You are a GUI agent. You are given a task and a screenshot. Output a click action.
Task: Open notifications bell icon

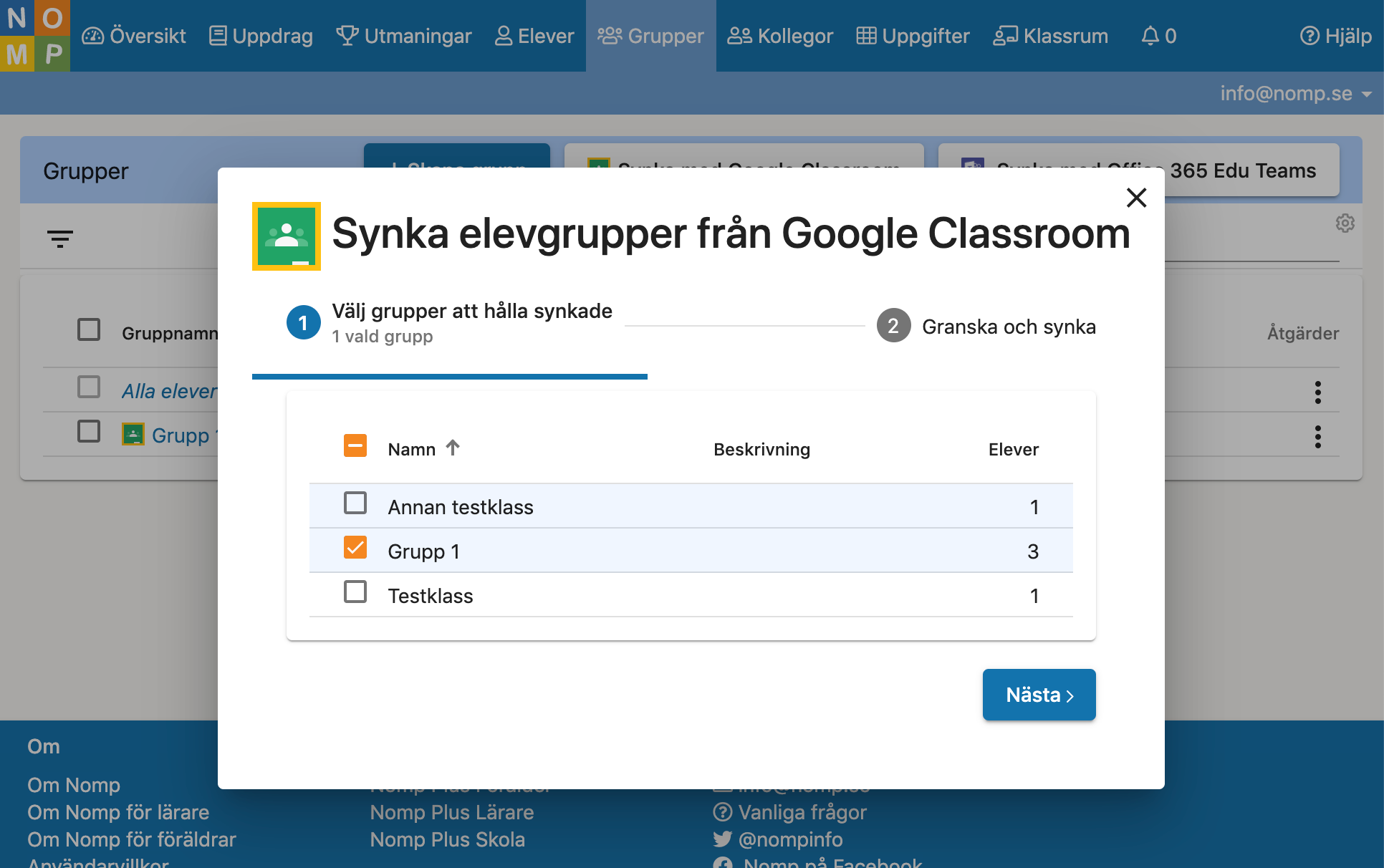click(1158, 36)
